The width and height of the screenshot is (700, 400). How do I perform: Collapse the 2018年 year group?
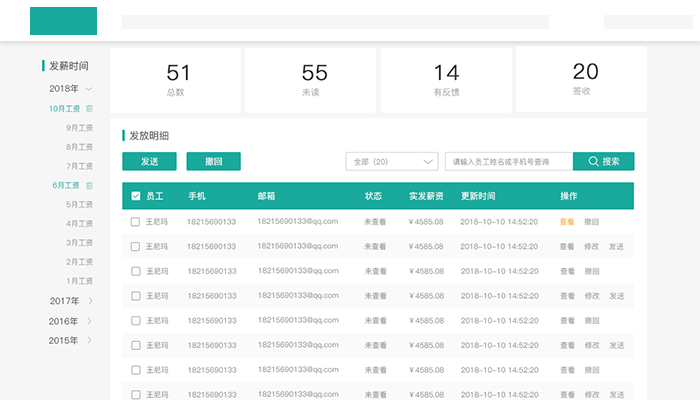(88, 88)
